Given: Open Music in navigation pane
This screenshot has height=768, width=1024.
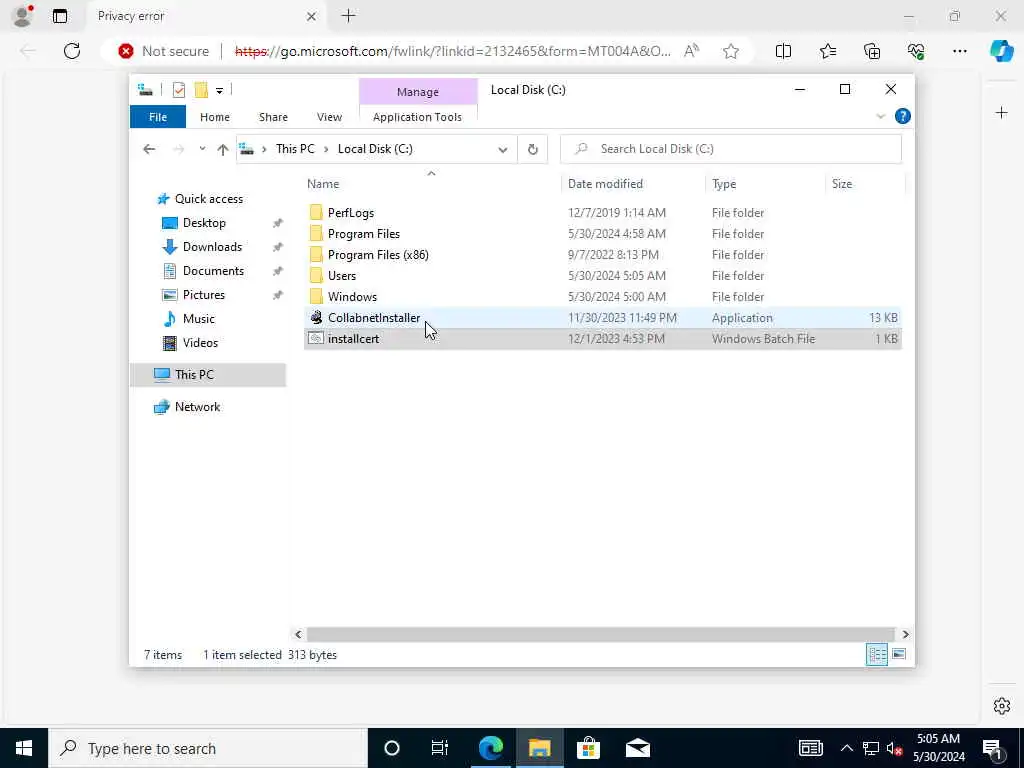Looking at the screenshot, I should tap(199, 319).
